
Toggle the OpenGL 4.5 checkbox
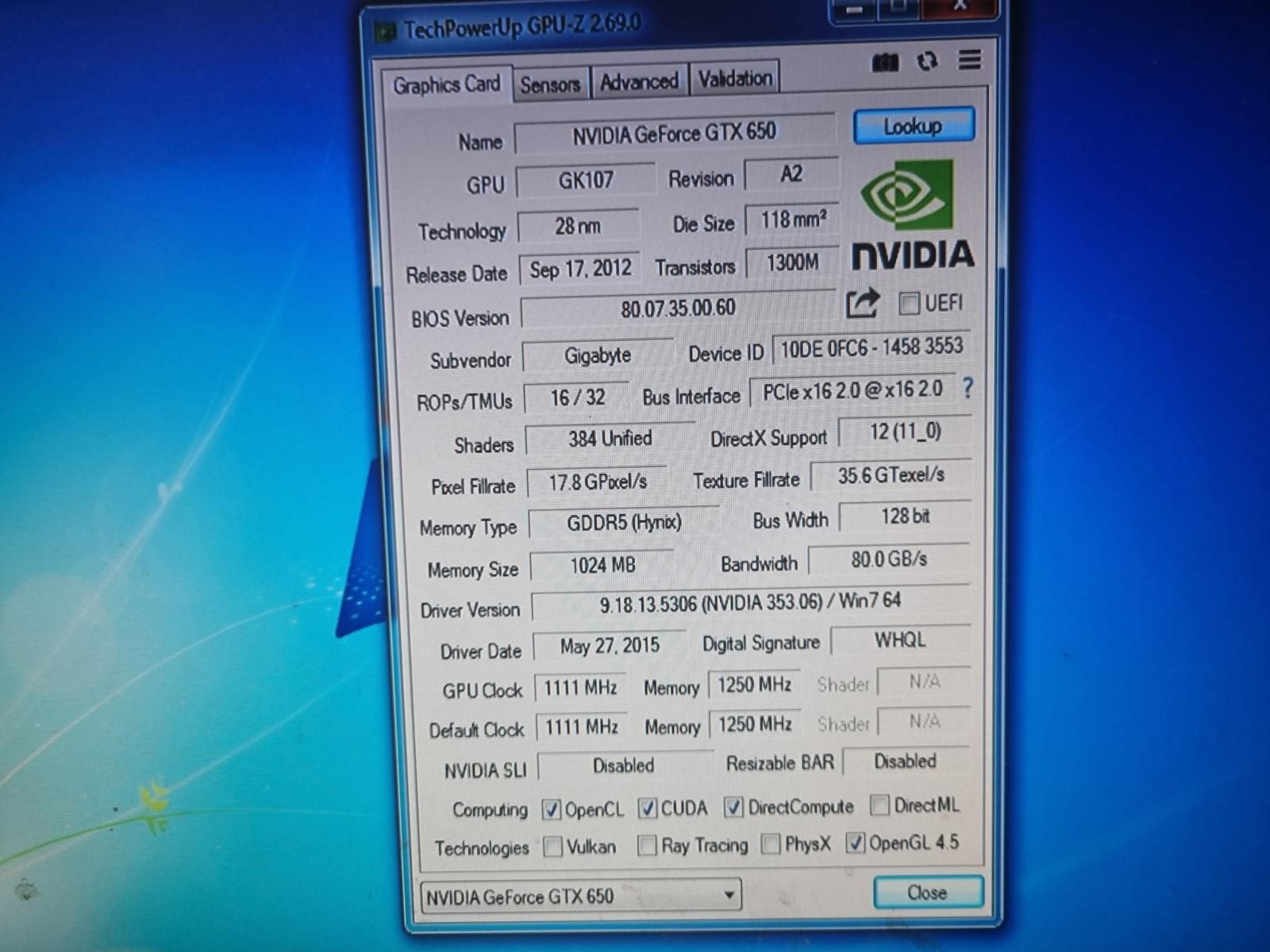(855, 843)
